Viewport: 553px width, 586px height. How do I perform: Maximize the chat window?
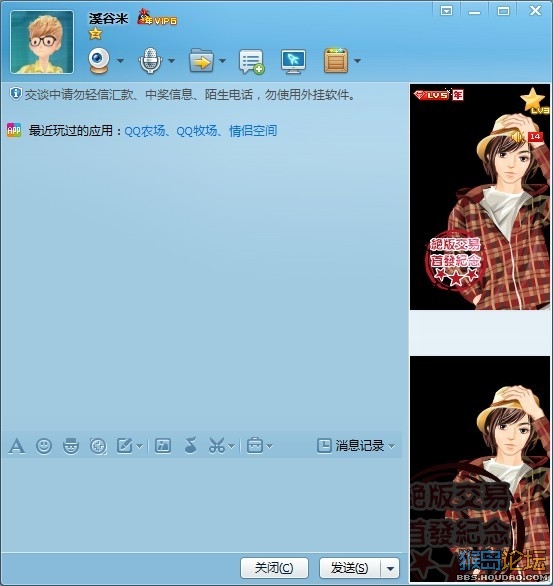coord(503,11)
